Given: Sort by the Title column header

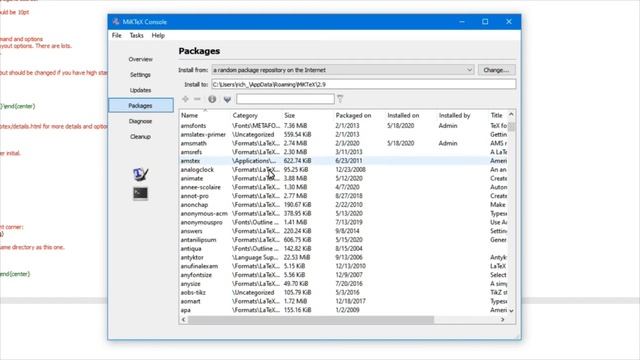Looking at the screenshot, I should coord(498,116).
